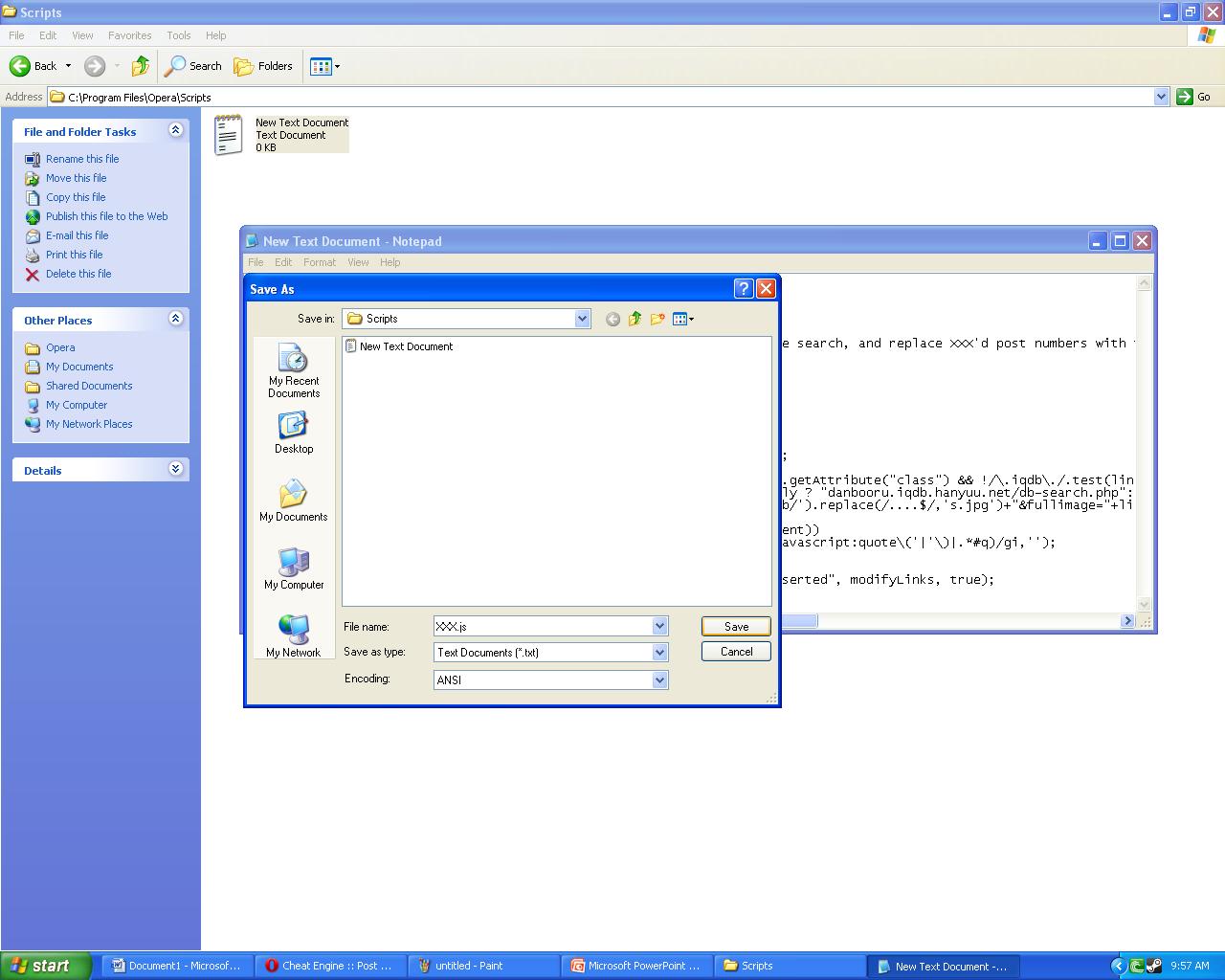Open the File menu in Explorer
Image resolution: width=1225 pixels, height=980 pixels.
tap(16, 35)
